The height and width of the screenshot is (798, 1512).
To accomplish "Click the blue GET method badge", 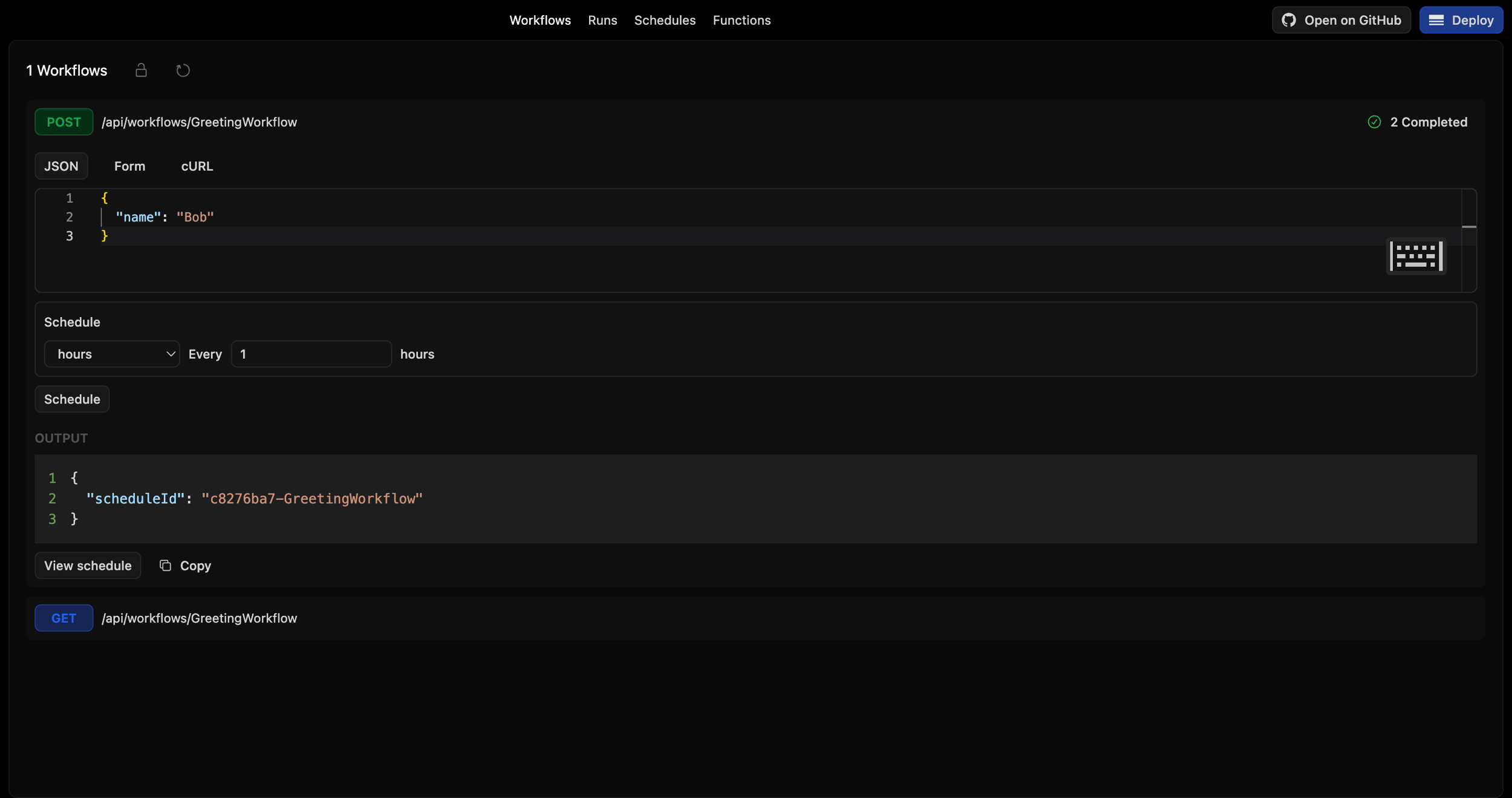I will point(64,618).
